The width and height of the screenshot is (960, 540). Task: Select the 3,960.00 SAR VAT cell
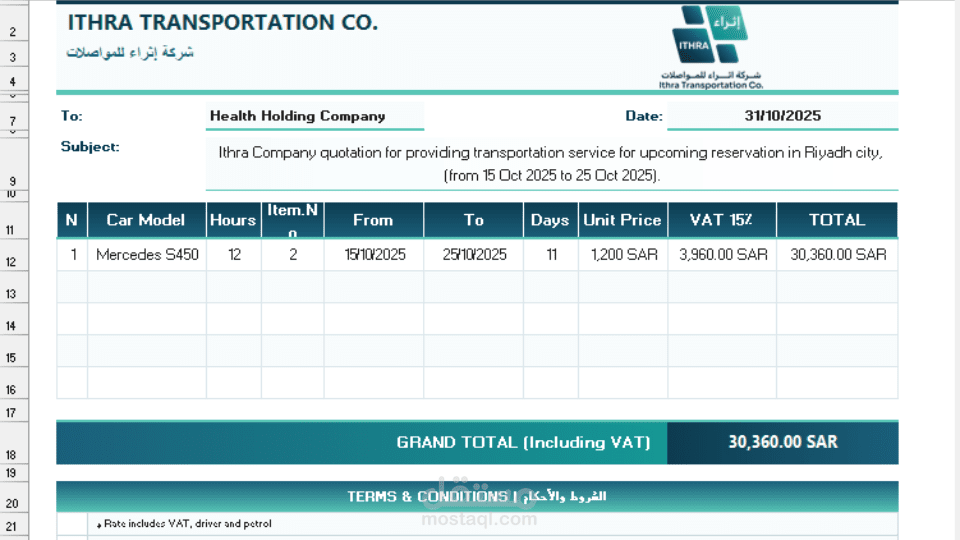pos(722,255)
